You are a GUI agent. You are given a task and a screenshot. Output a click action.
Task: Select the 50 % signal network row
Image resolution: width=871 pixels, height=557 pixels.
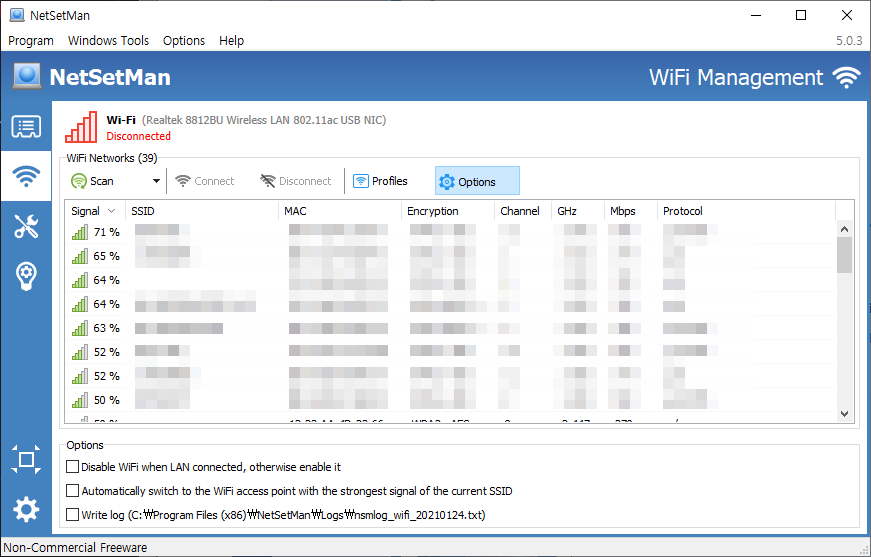(450, 400)
